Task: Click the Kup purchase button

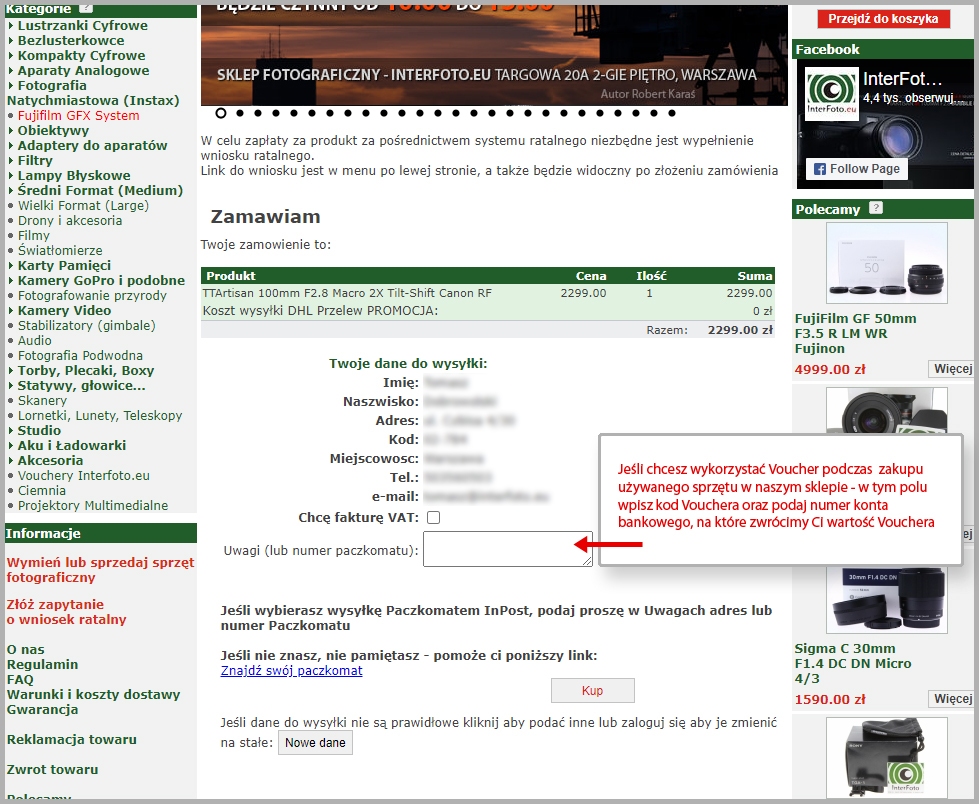Action: pyautogui.click(x=593, y=690)
